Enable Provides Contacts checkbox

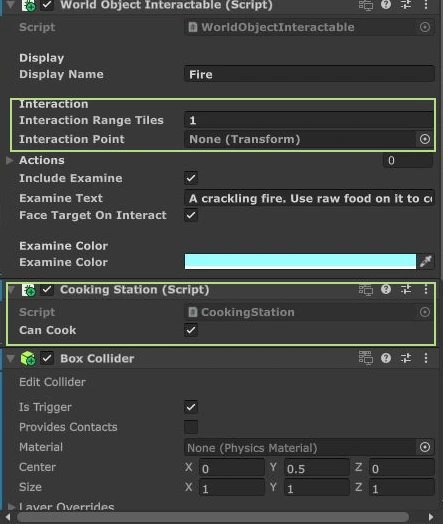pyautogui.click(x=191, y=427)
